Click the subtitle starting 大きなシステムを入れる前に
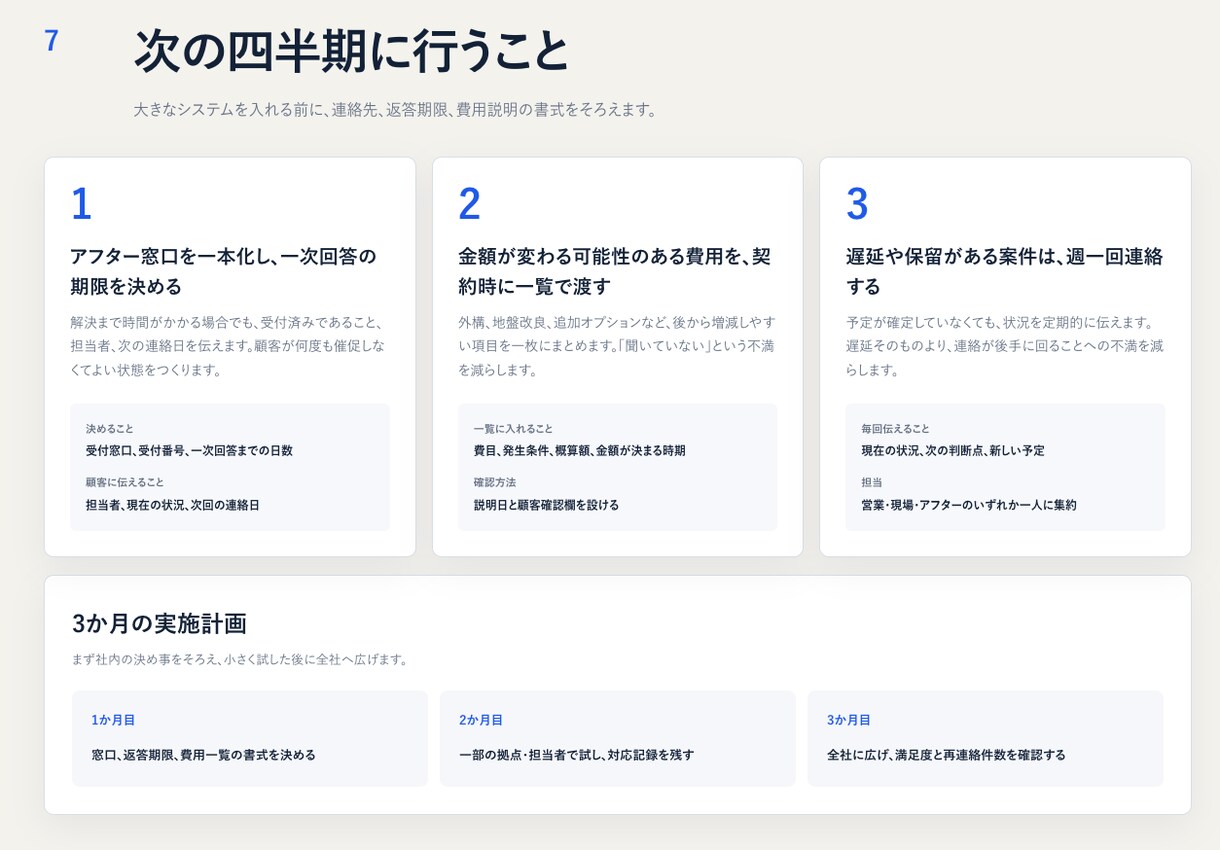This screenshot has height=850, width=1220. tap(395, 110)
